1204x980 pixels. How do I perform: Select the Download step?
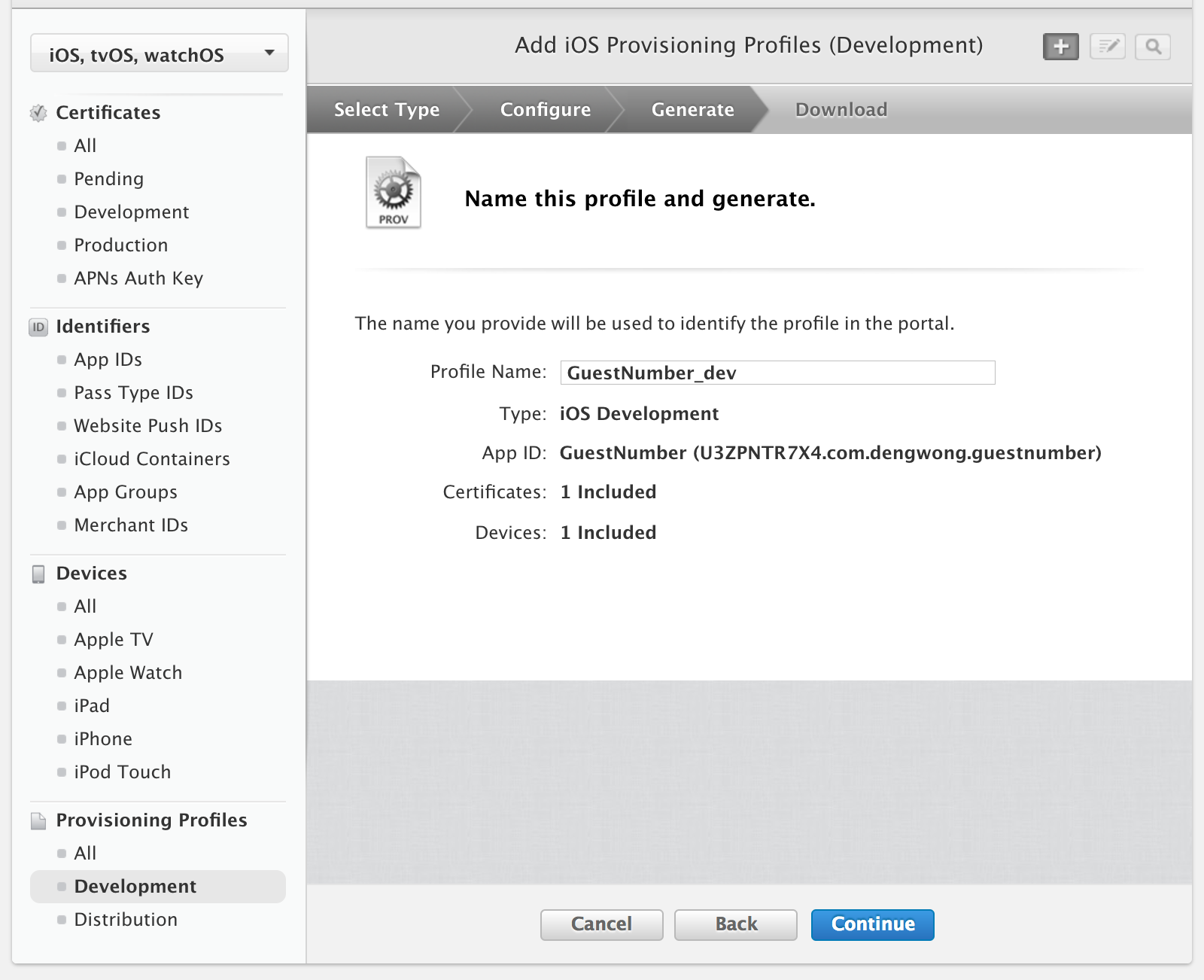click(x=841, y=110)
